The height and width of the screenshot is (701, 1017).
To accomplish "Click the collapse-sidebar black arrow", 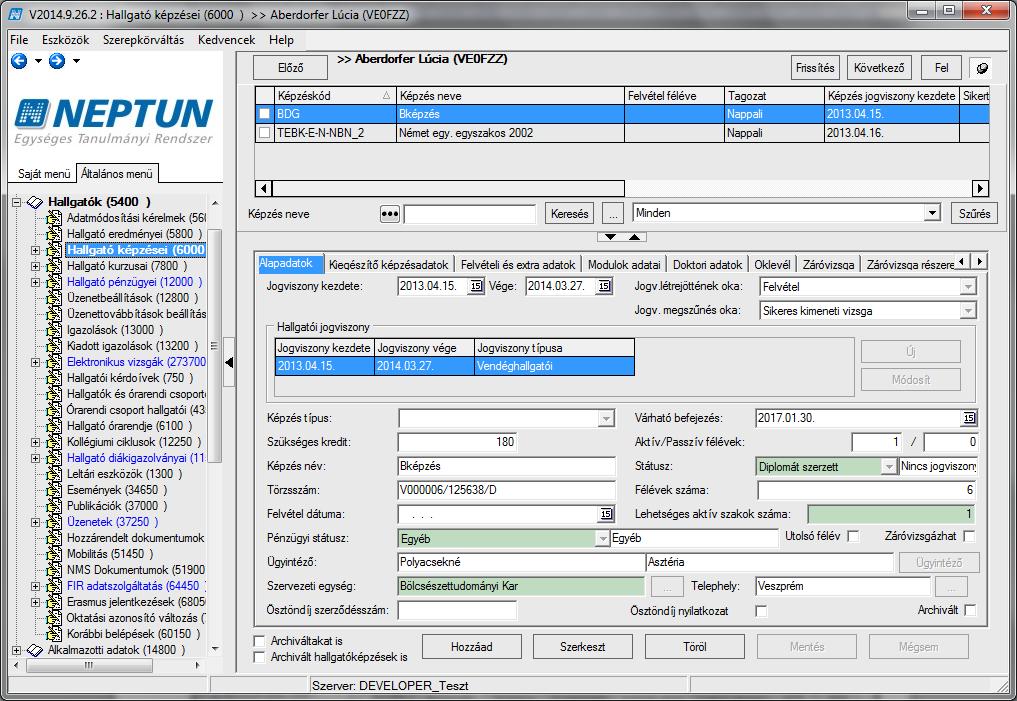I will coord(229,362).
